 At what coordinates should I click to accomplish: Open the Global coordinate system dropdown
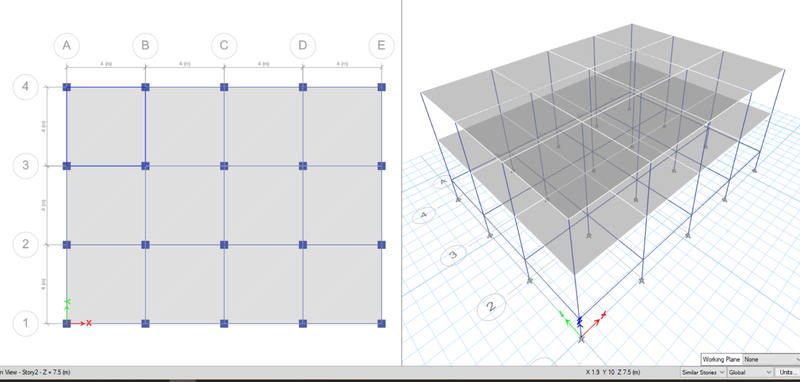click(751, 372)
